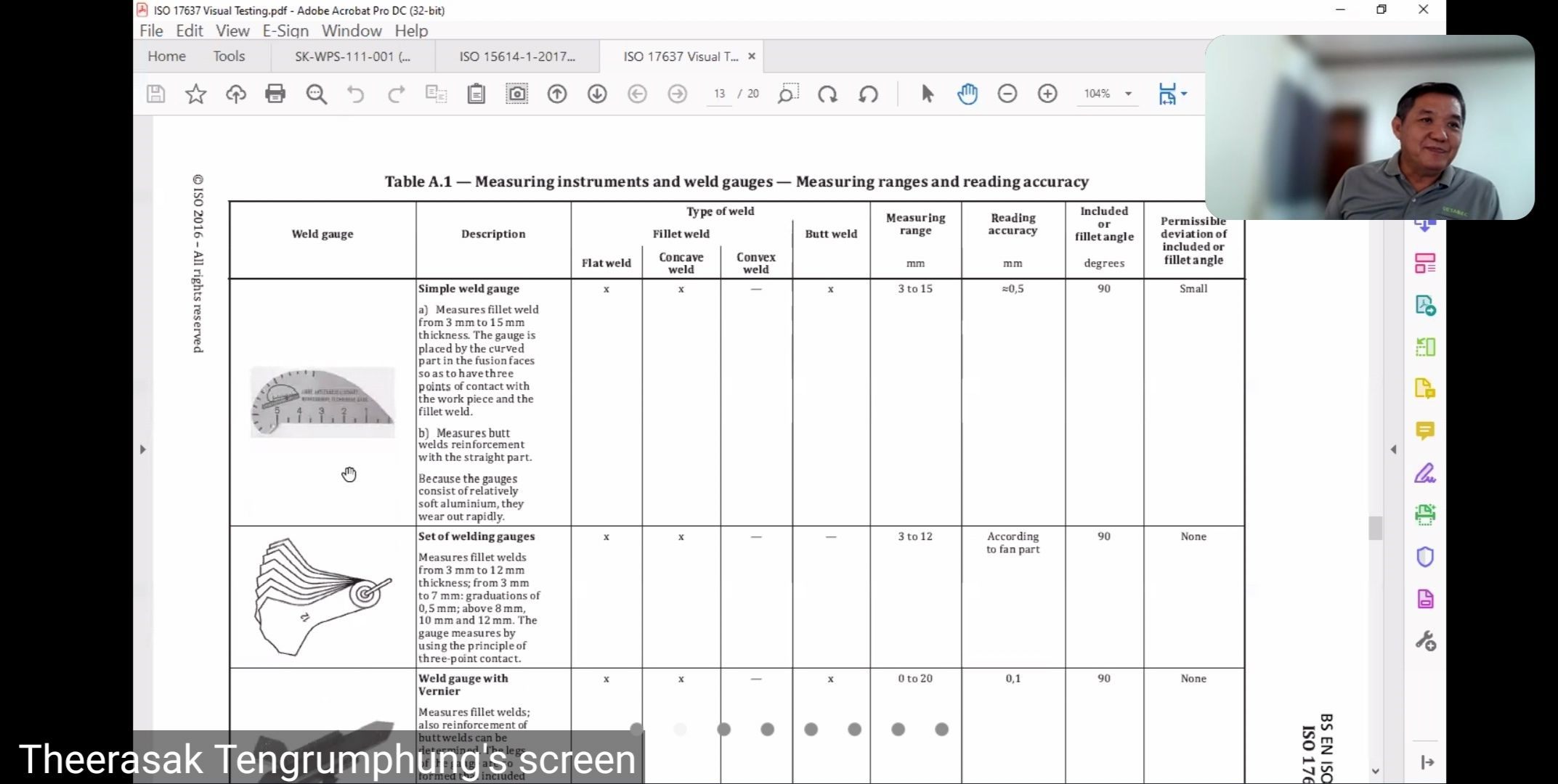1558x784 pixels.
Task: Open Organize Pages tool in right panel
Action: [x=1425, y=264]
